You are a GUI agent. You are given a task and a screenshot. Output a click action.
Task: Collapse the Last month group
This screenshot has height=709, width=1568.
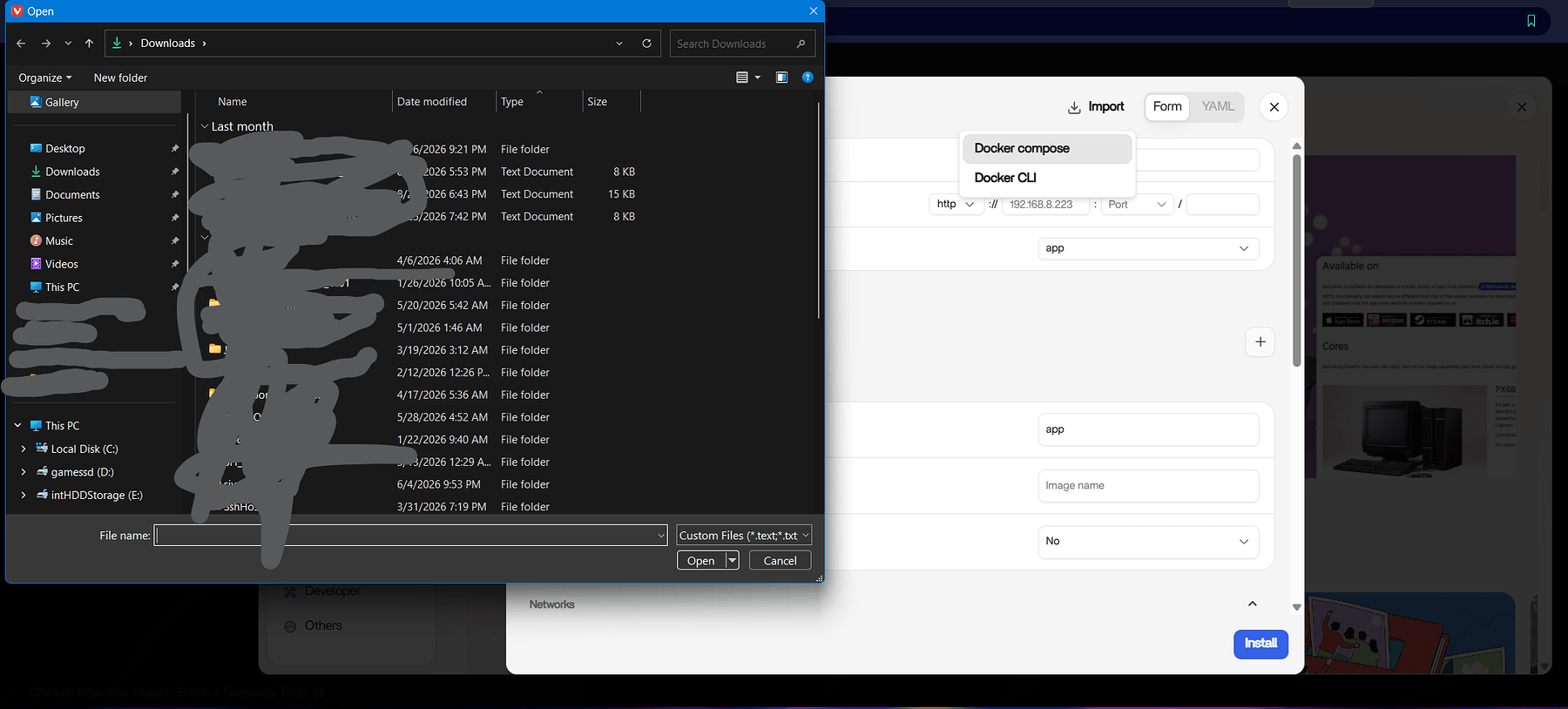(205, 126)
